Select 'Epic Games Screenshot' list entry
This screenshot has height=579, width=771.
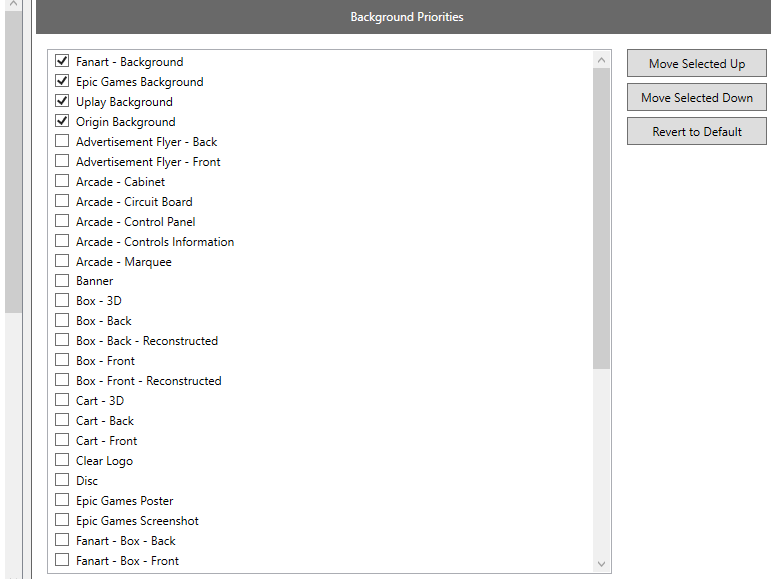(x=137, y=521)
